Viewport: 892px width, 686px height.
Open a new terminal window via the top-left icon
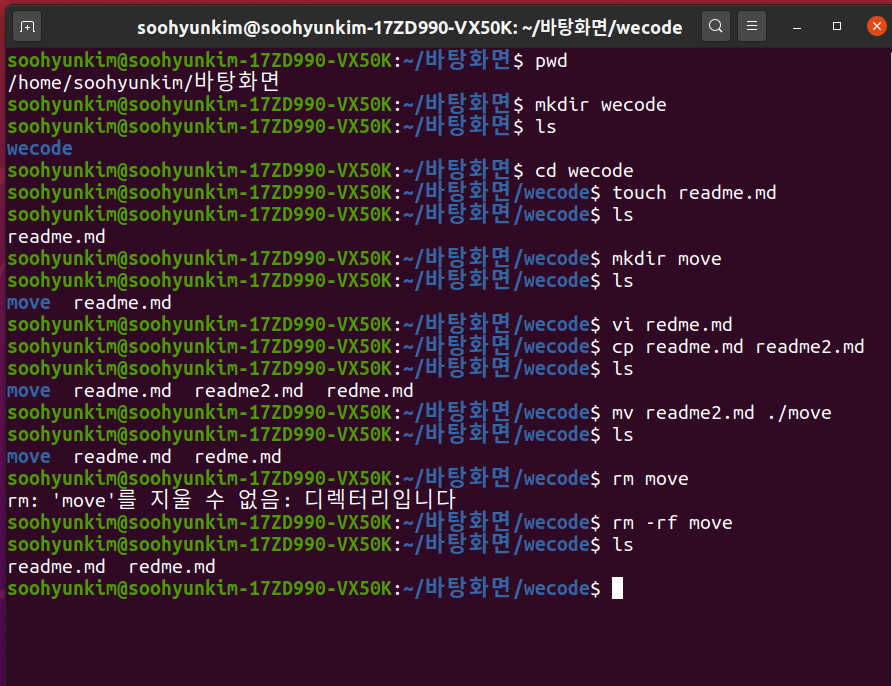pos(26,26)
